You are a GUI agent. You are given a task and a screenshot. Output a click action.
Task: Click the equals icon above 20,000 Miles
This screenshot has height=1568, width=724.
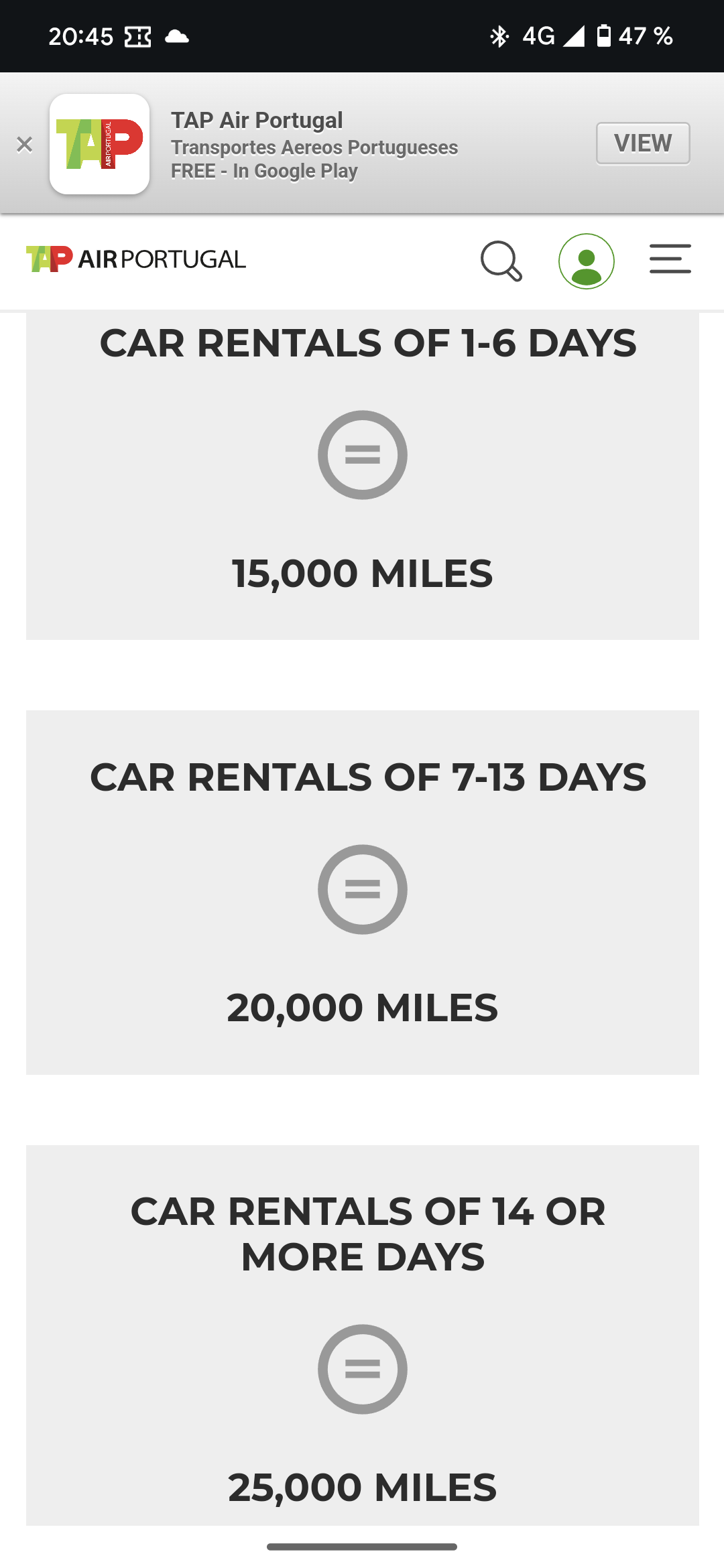click(x=363, y=889)
